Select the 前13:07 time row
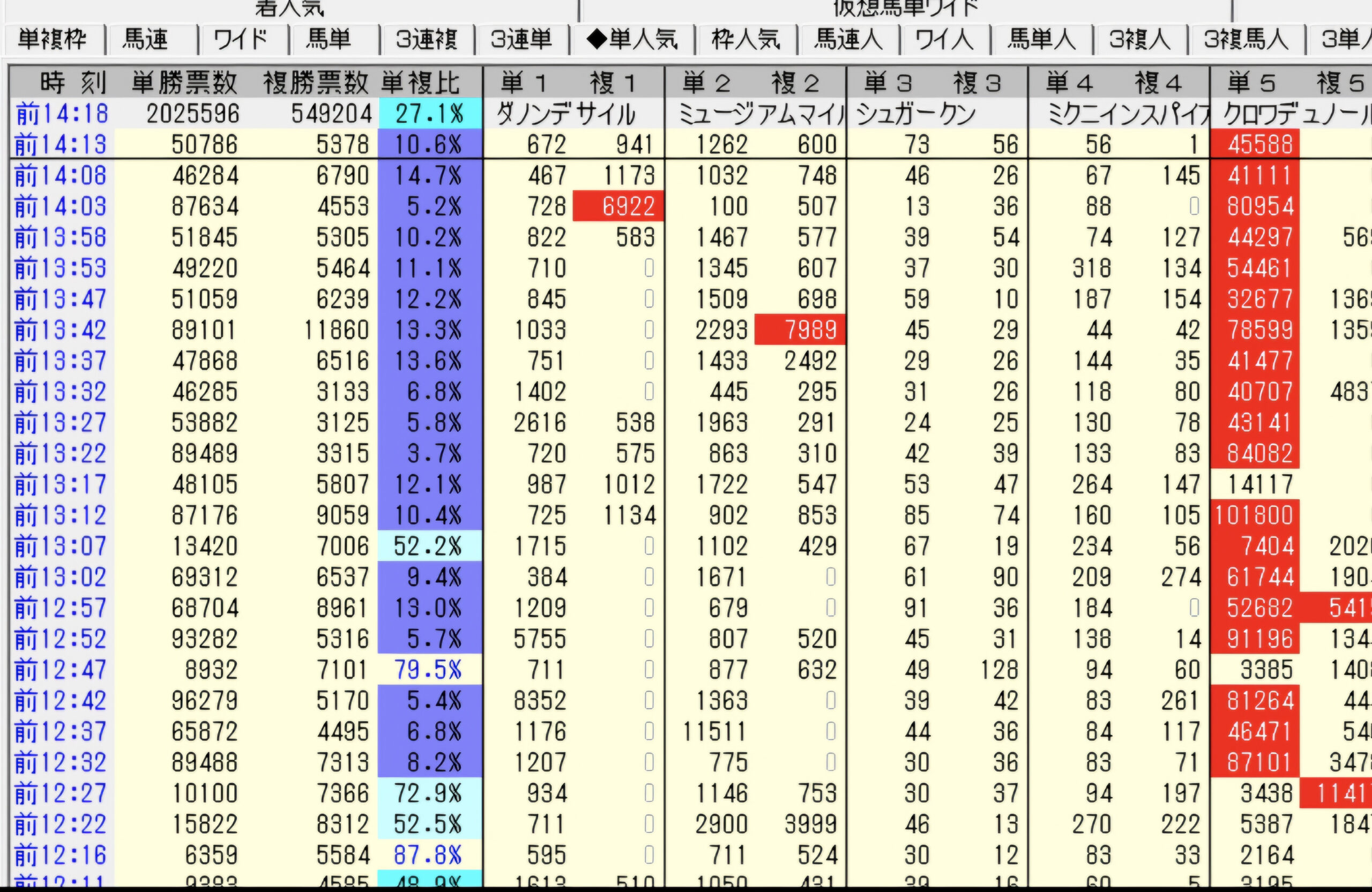Screen dimensions: 1372x892 coord(61,546)
